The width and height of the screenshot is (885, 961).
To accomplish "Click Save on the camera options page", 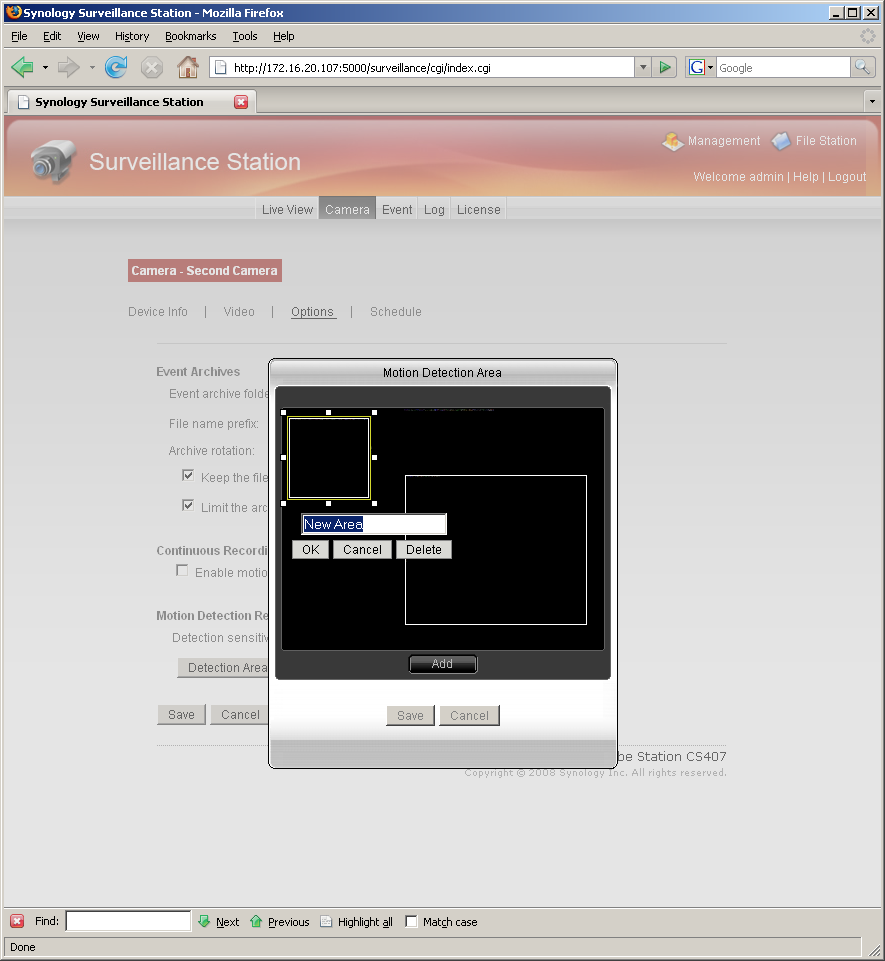I will point(181,714).
